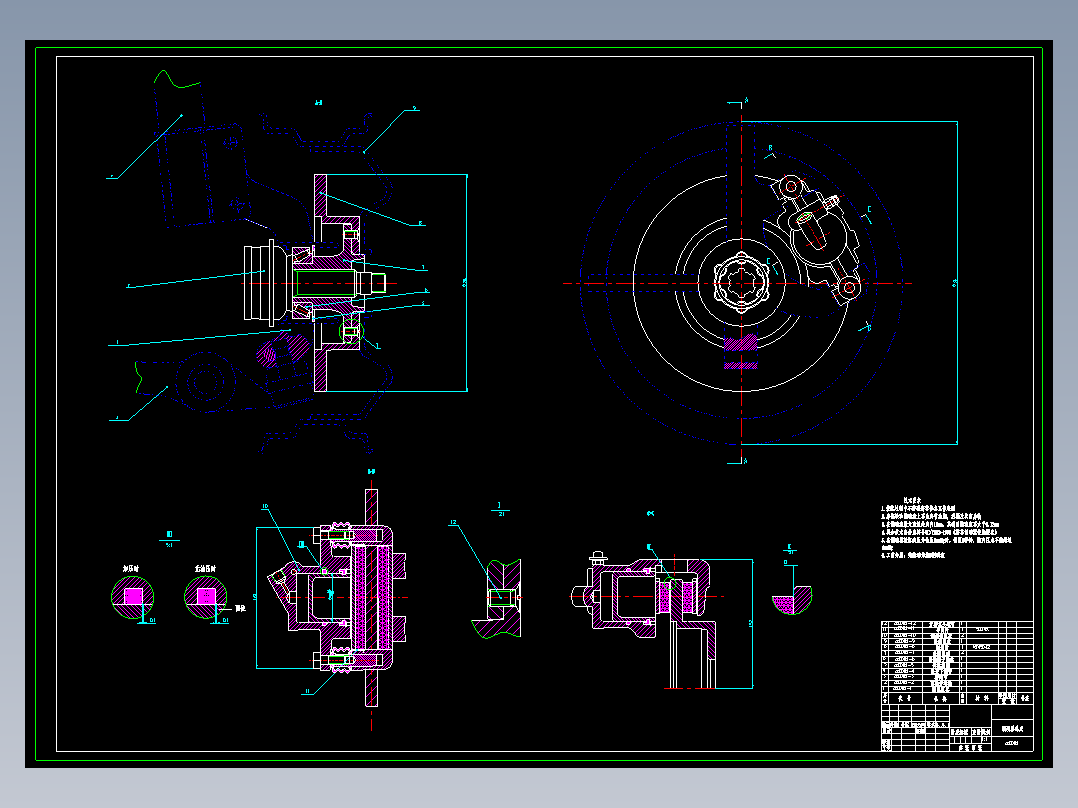Select the brake disc vertical section in caliper view
Image resolution: width=1078 pixels, height=808 pixels.
tap(371, 597)
